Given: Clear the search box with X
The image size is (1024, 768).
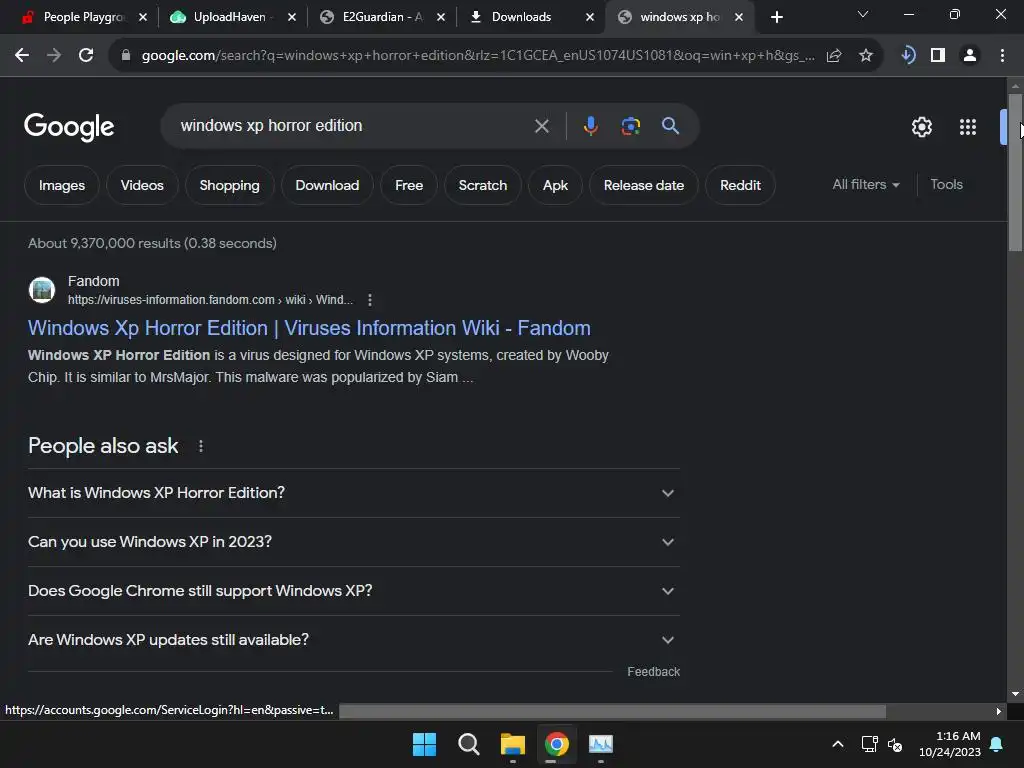Looking at the screenshot, I should point(541,126).
